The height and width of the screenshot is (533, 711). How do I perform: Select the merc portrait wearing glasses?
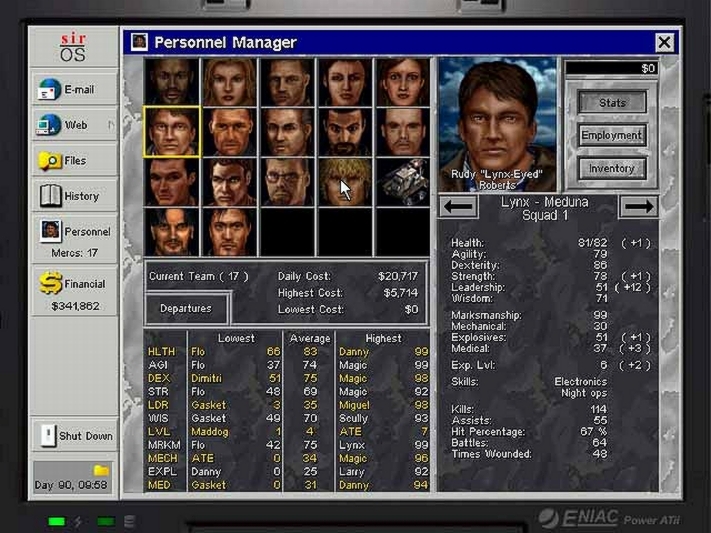(x=287, y=181)
